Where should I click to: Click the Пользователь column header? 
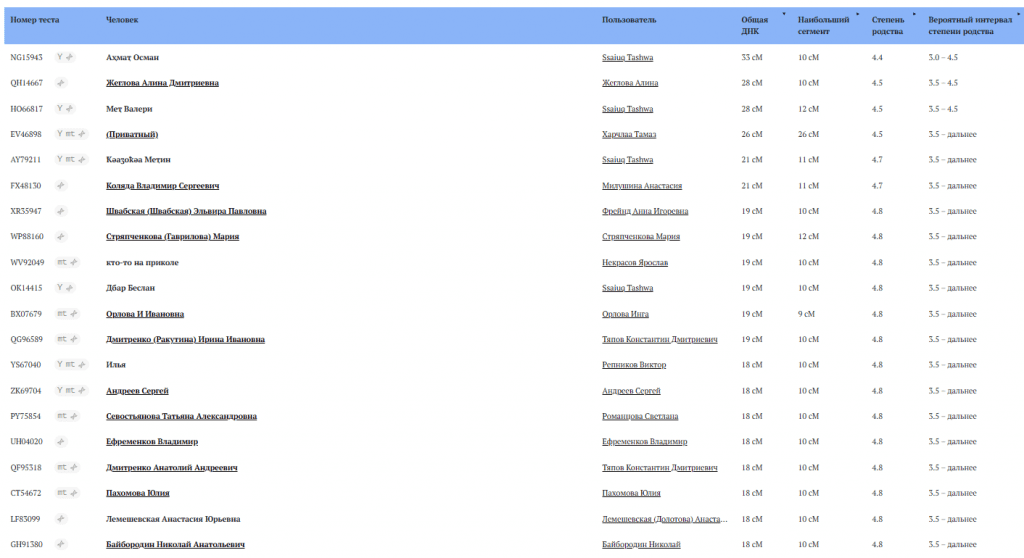[629, 19]
